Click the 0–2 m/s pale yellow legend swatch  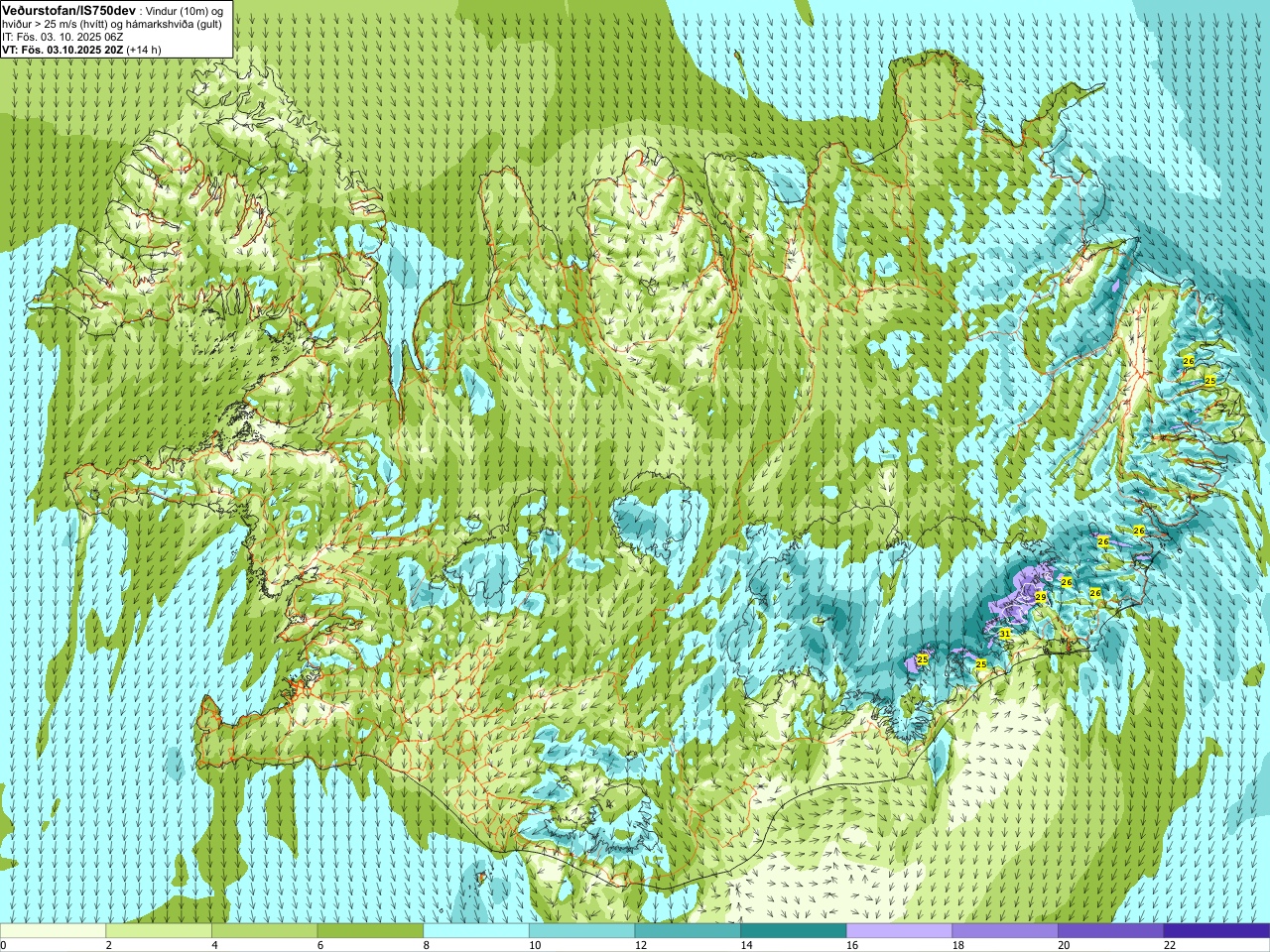click(53, 930)
